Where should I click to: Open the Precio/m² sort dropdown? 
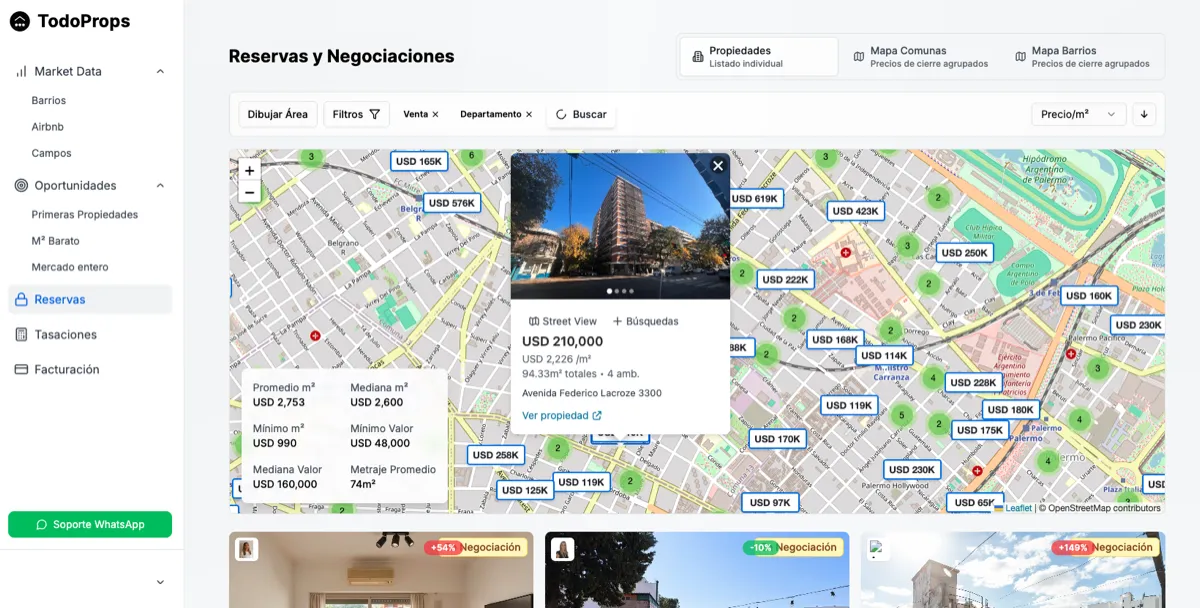point(1078,114)
